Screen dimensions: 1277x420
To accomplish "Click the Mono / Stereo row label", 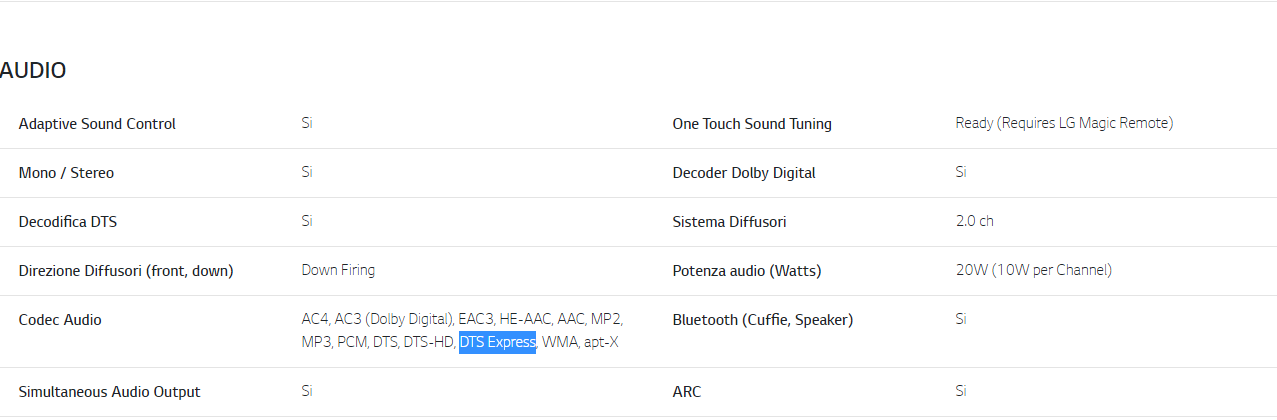I will 66,173.
